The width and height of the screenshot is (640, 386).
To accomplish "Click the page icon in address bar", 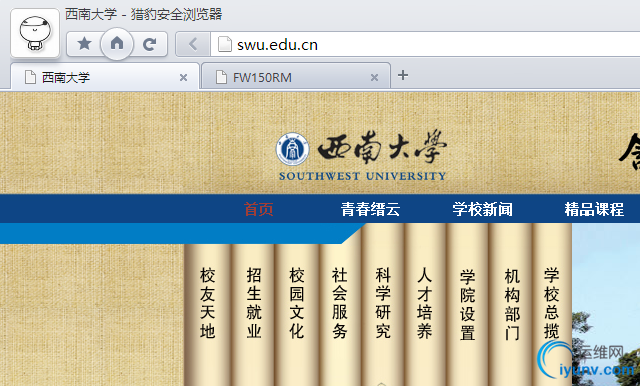I will tap(224, 44).
